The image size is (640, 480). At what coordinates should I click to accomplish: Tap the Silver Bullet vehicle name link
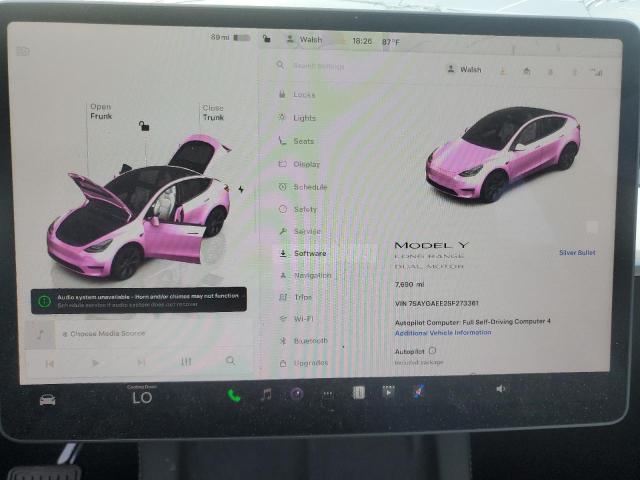tap(577, 253)
